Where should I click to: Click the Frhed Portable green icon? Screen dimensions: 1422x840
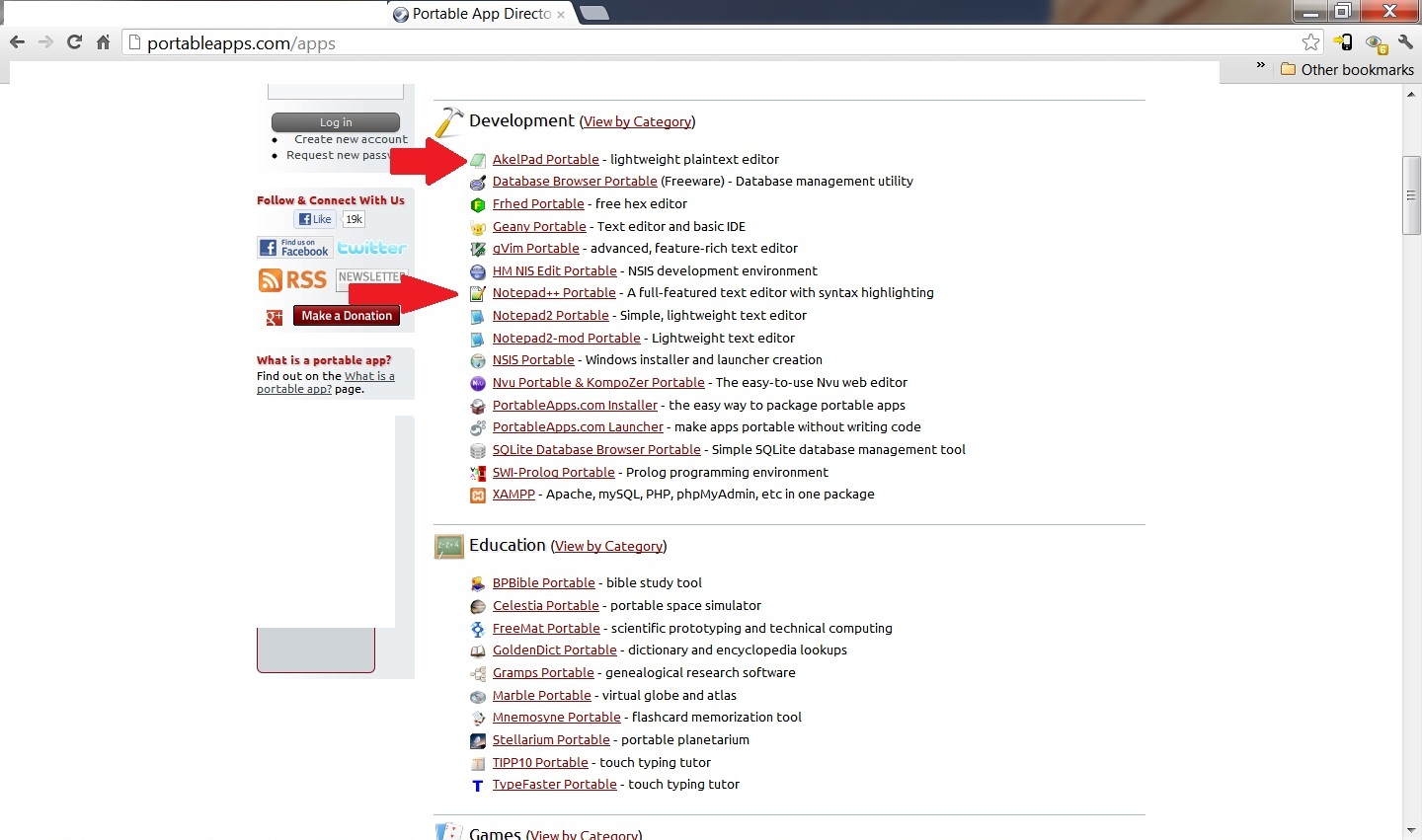[478, 205]
